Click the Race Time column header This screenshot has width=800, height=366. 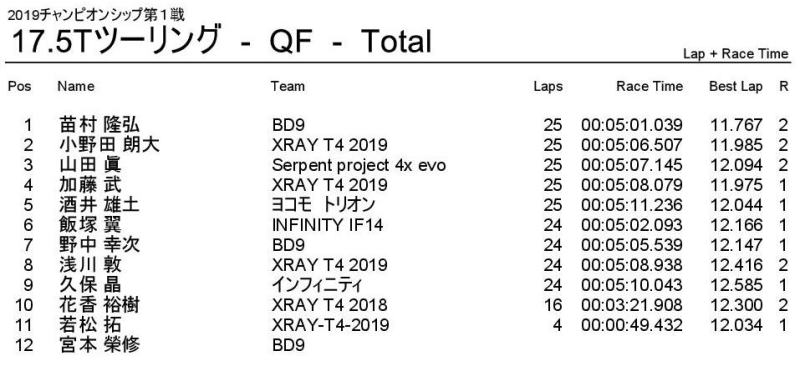(649, 86)
